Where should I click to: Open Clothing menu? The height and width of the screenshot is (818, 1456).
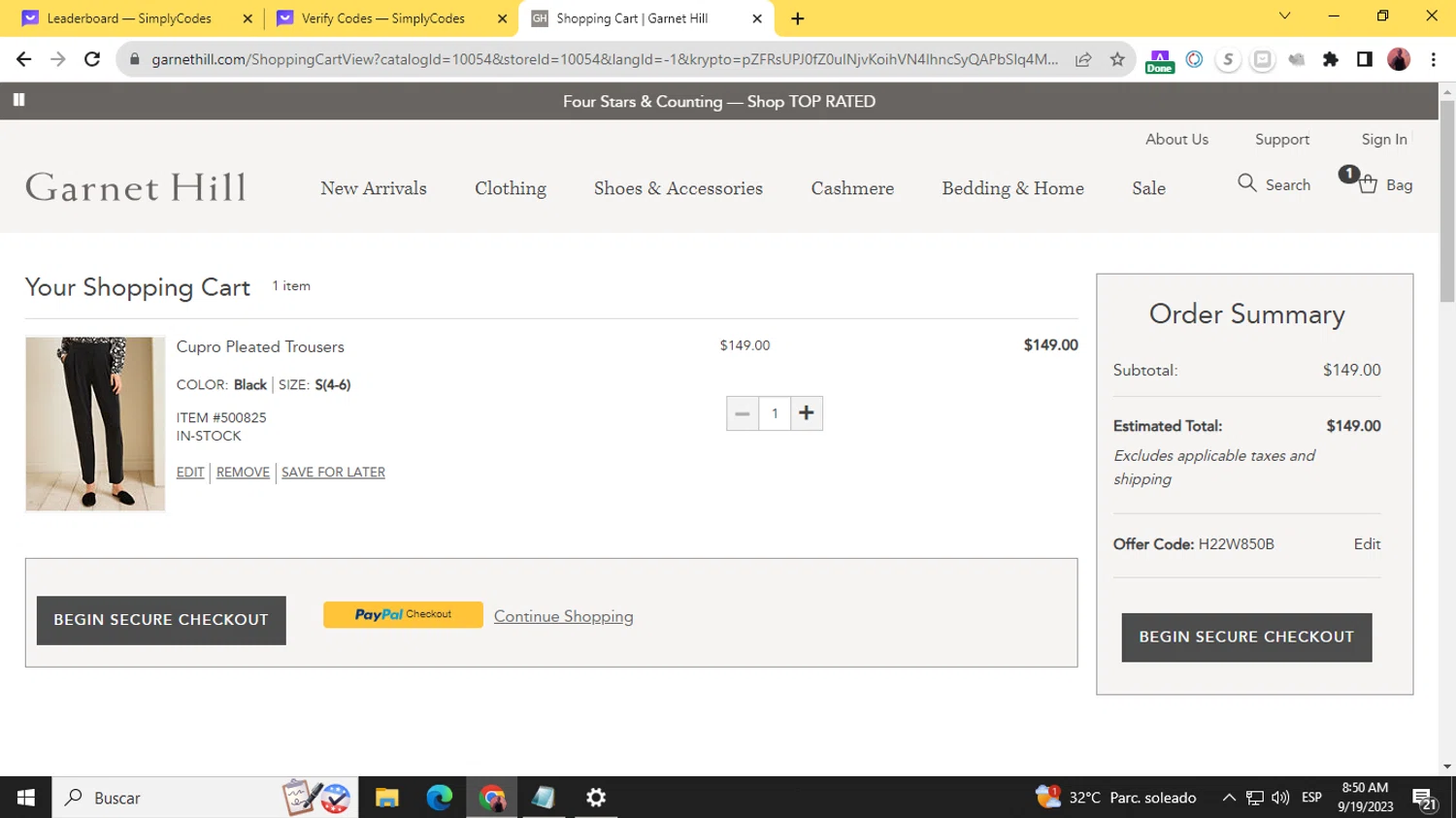pos(511,188)
